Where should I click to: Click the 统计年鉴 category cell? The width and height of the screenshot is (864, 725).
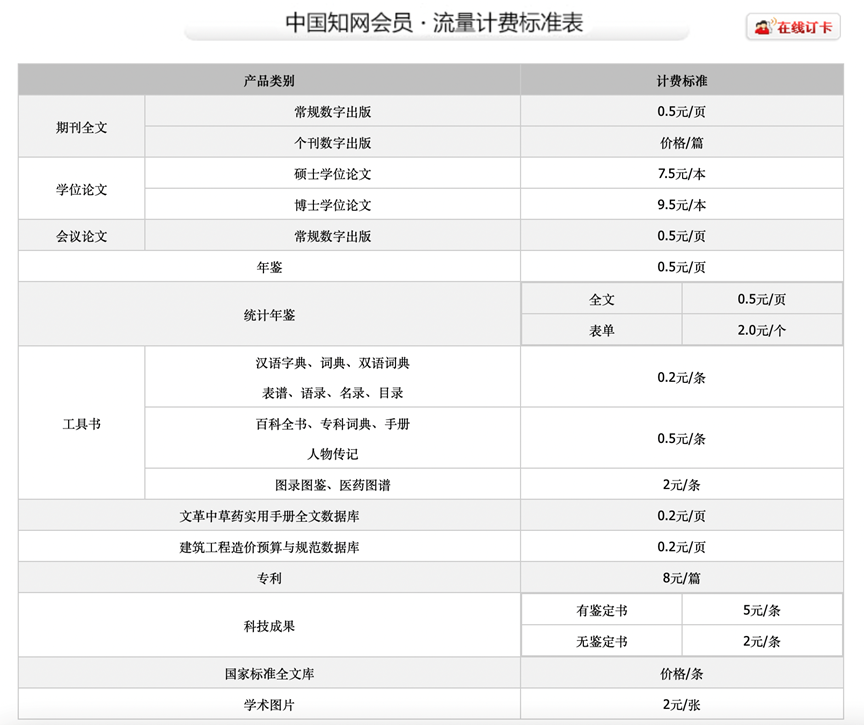tap(269, 315)
